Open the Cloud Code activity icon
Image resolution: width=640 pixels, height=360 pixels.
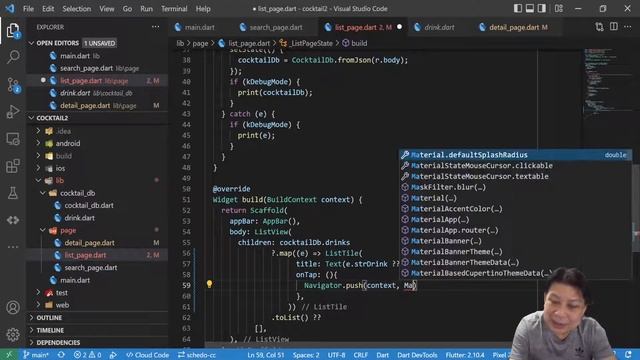pos(13,220)
